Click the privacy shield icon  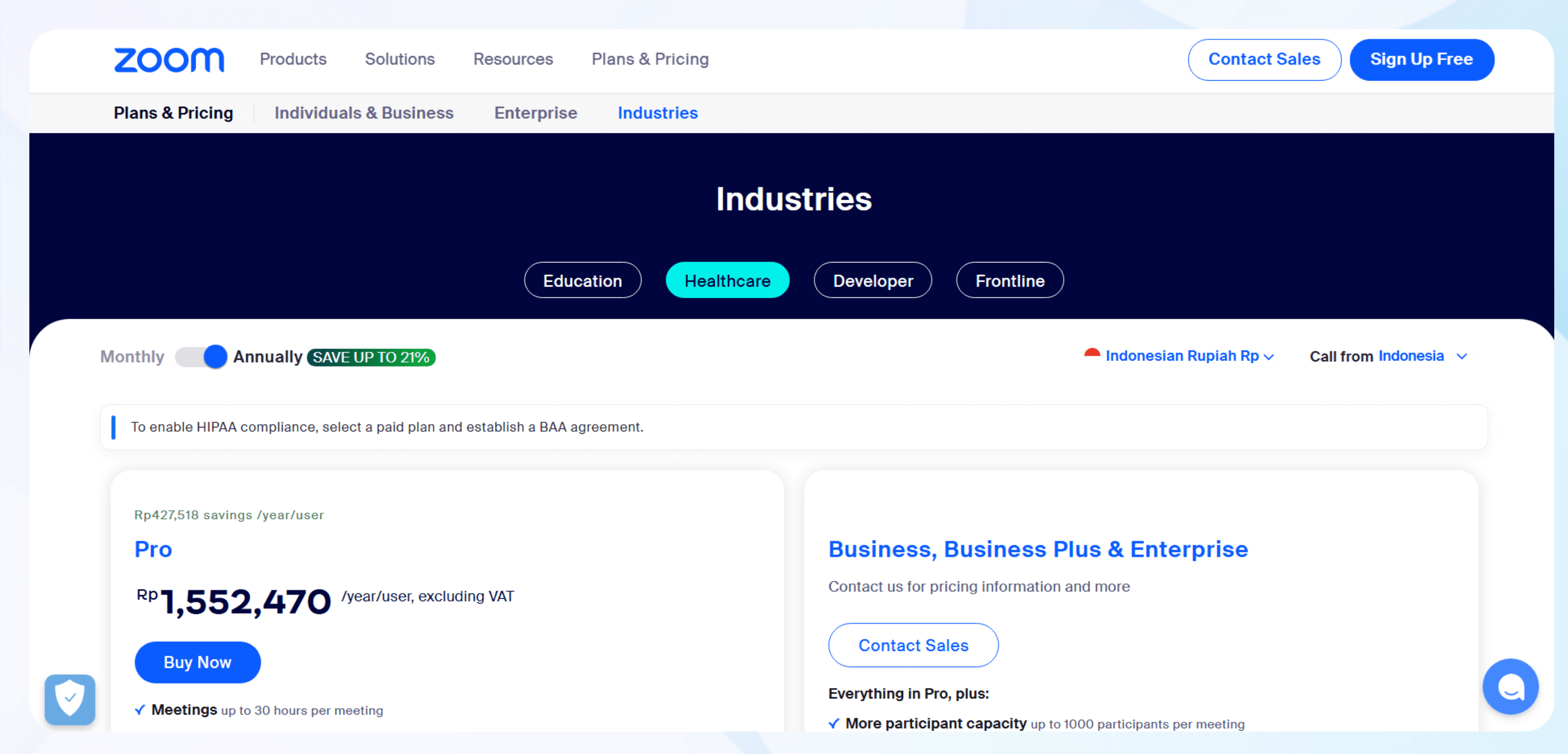point(70,699)
